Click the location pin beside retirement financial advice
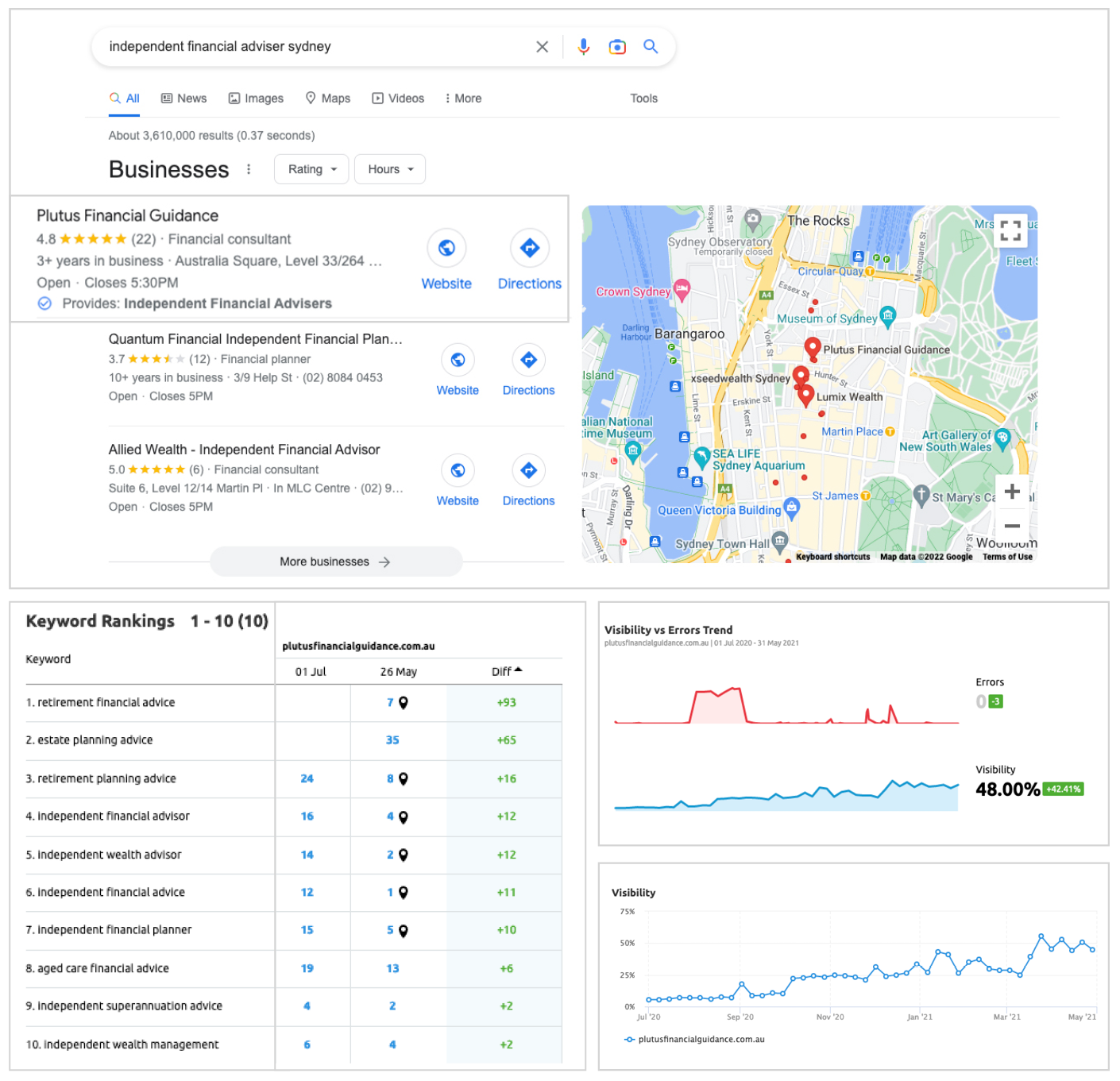 tap(404, 702)
